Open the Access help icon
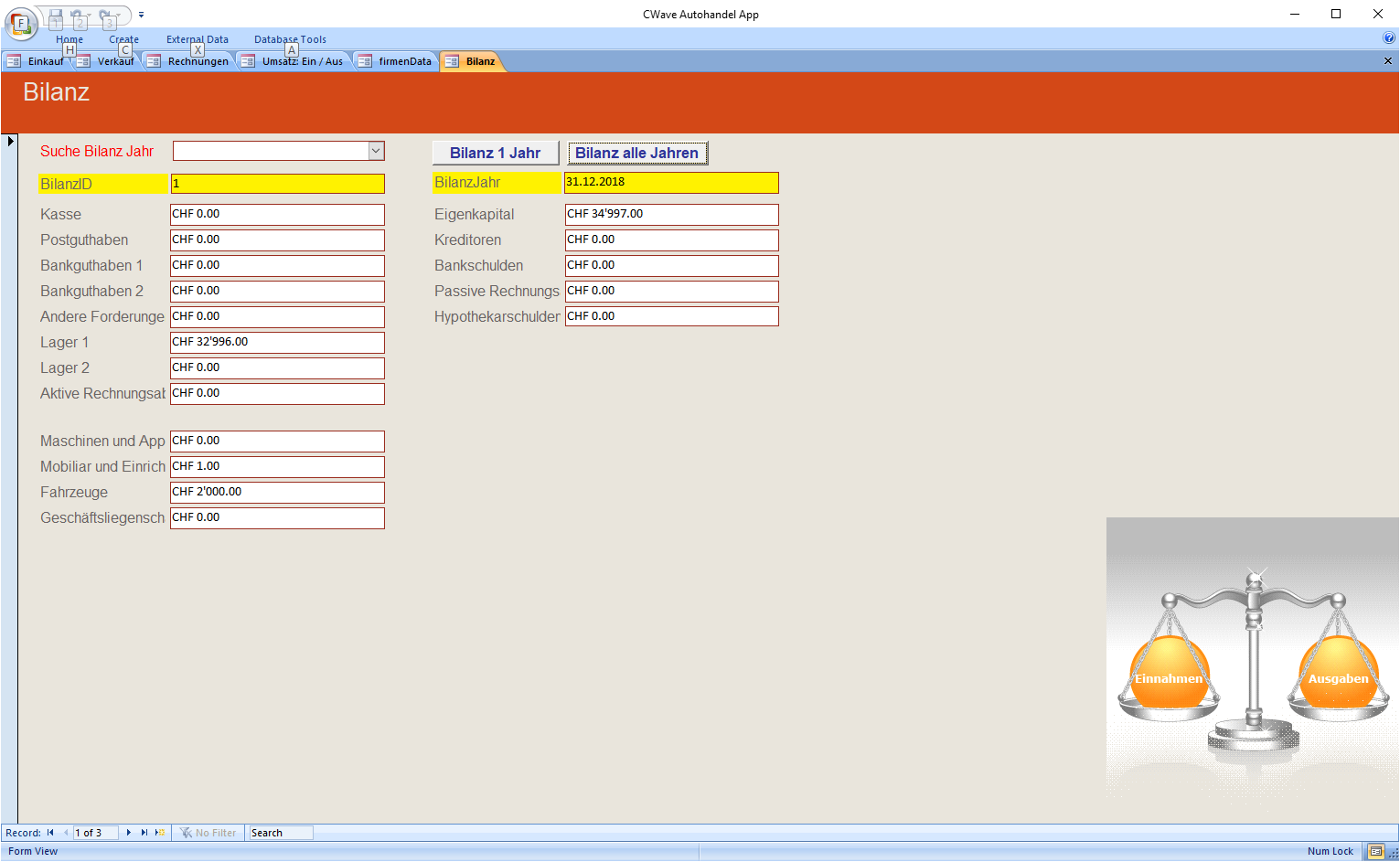The image size is (1400, 862). (x=1389, y=38)
